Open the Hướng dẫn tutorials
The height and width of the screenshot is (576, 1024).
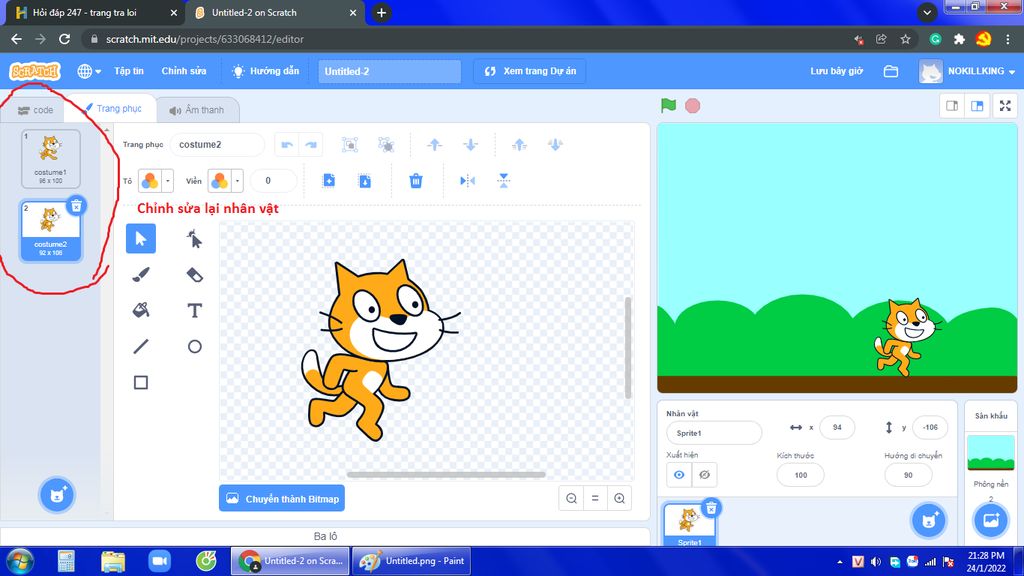pos(266,71)
